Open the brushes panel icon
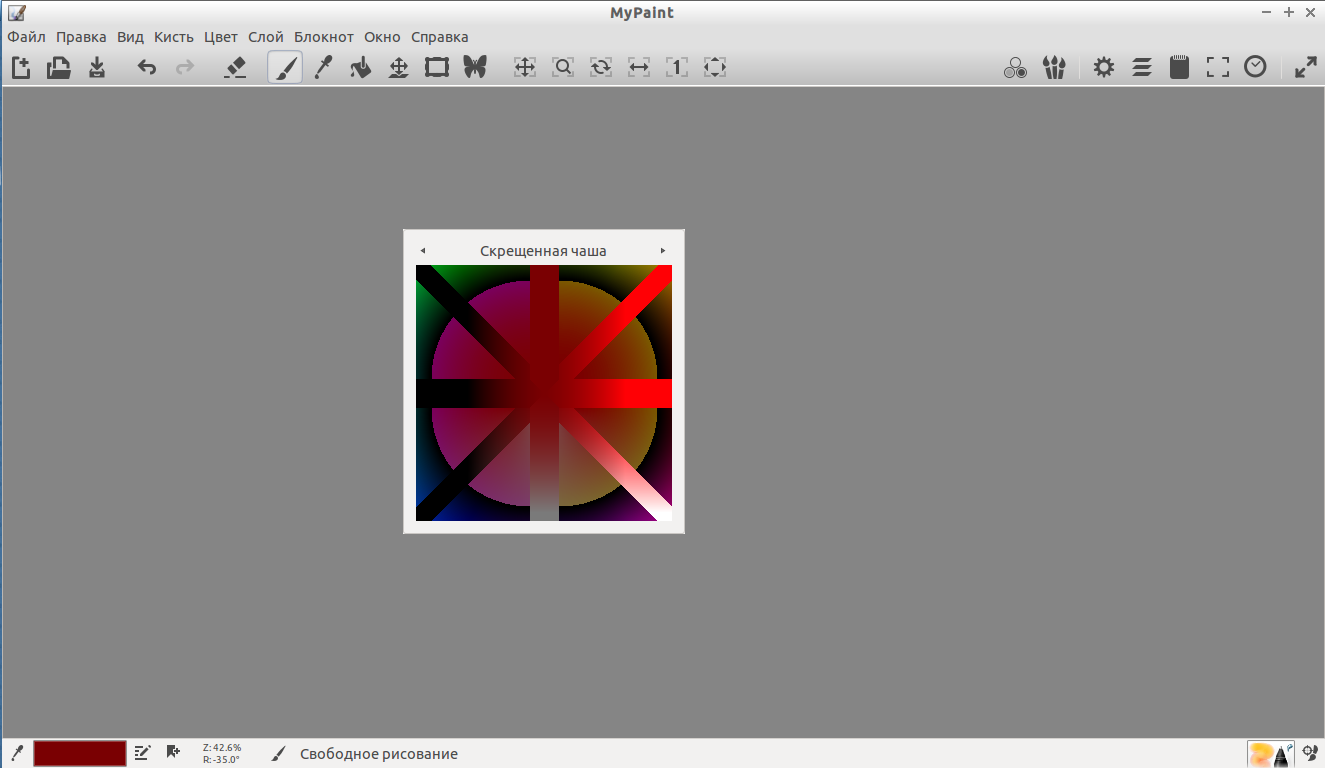The height and width of the screenshot is (768, 1325). (1054, 68)
